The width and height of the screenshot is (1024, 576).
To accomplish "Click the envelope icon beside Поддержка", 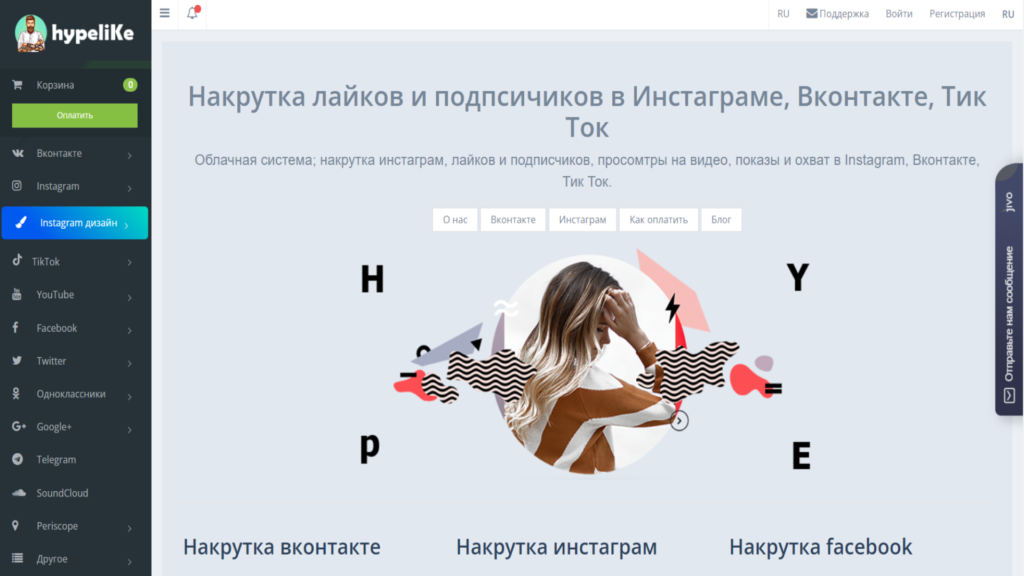I will click(812, 13).
